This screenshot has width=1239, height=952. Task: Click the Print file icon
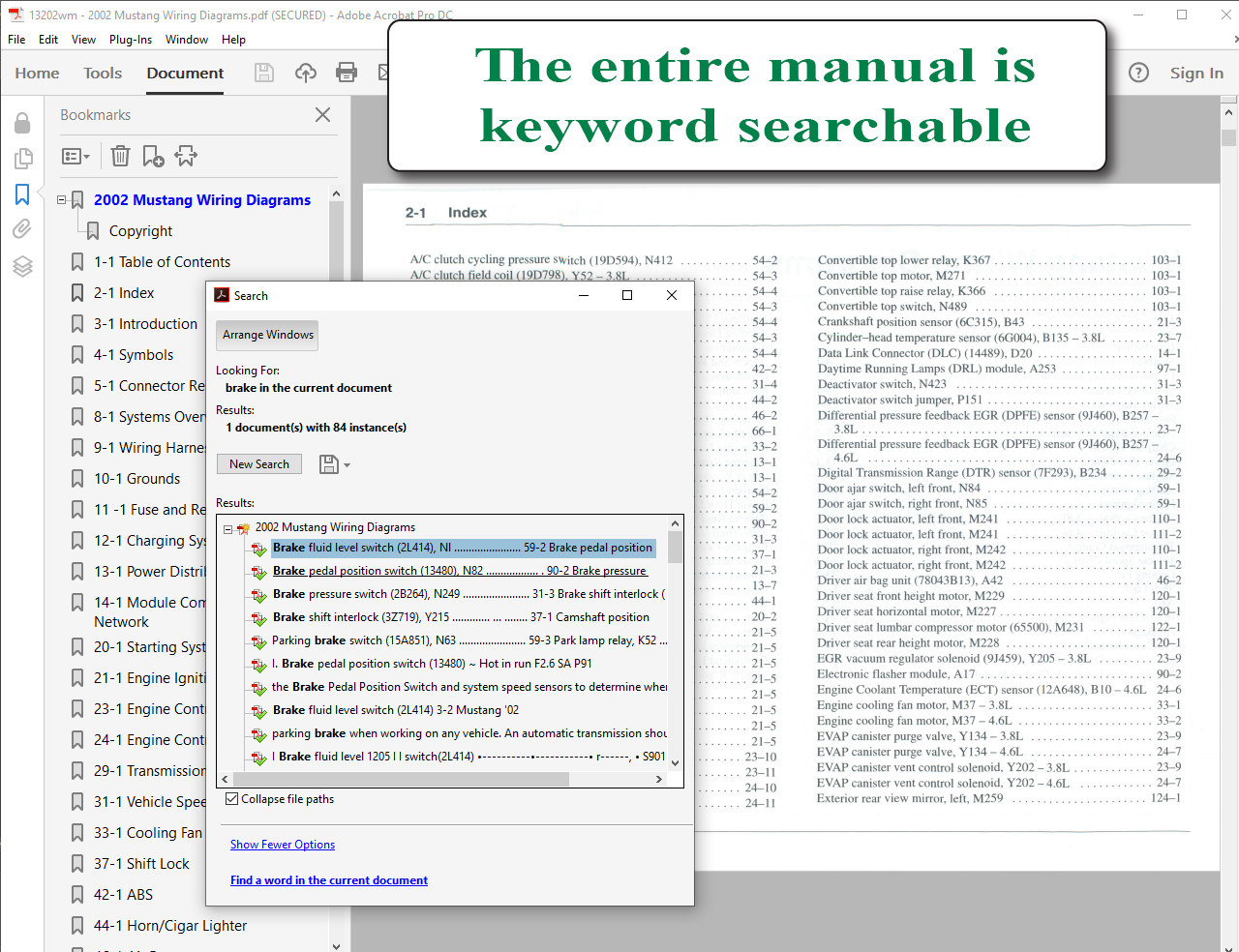(x=347, y=73)
